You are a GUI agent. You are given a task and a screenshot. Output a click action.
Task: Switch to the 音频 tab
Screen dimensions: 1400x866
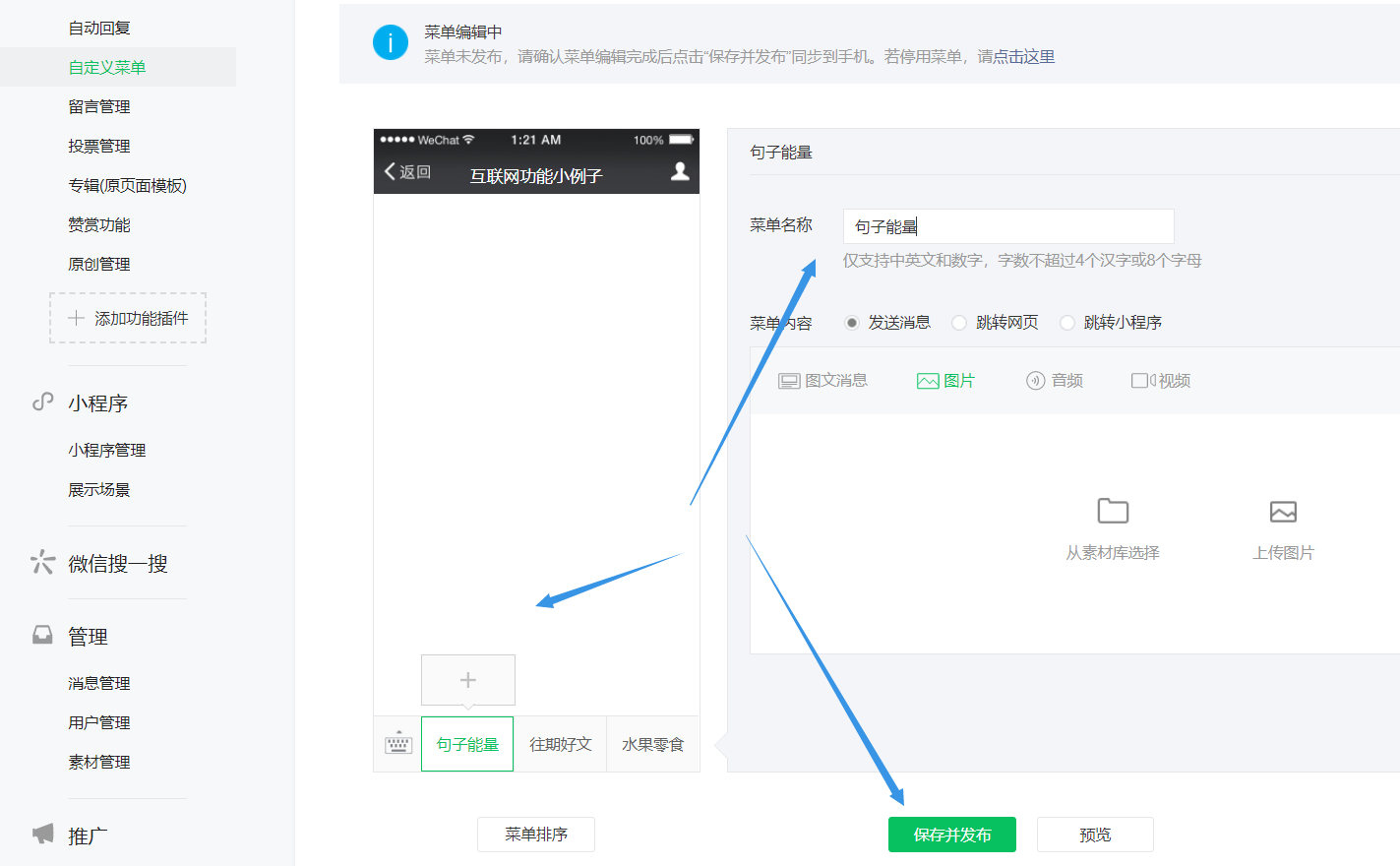(x=1055, y=381)
